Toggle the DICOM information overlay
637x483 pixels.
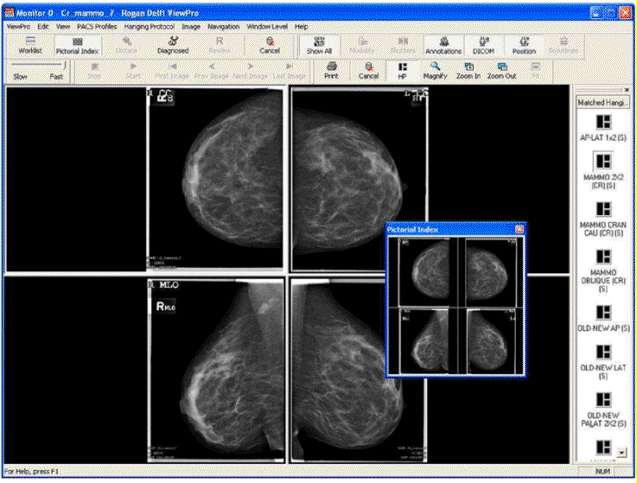click(485, 43)
